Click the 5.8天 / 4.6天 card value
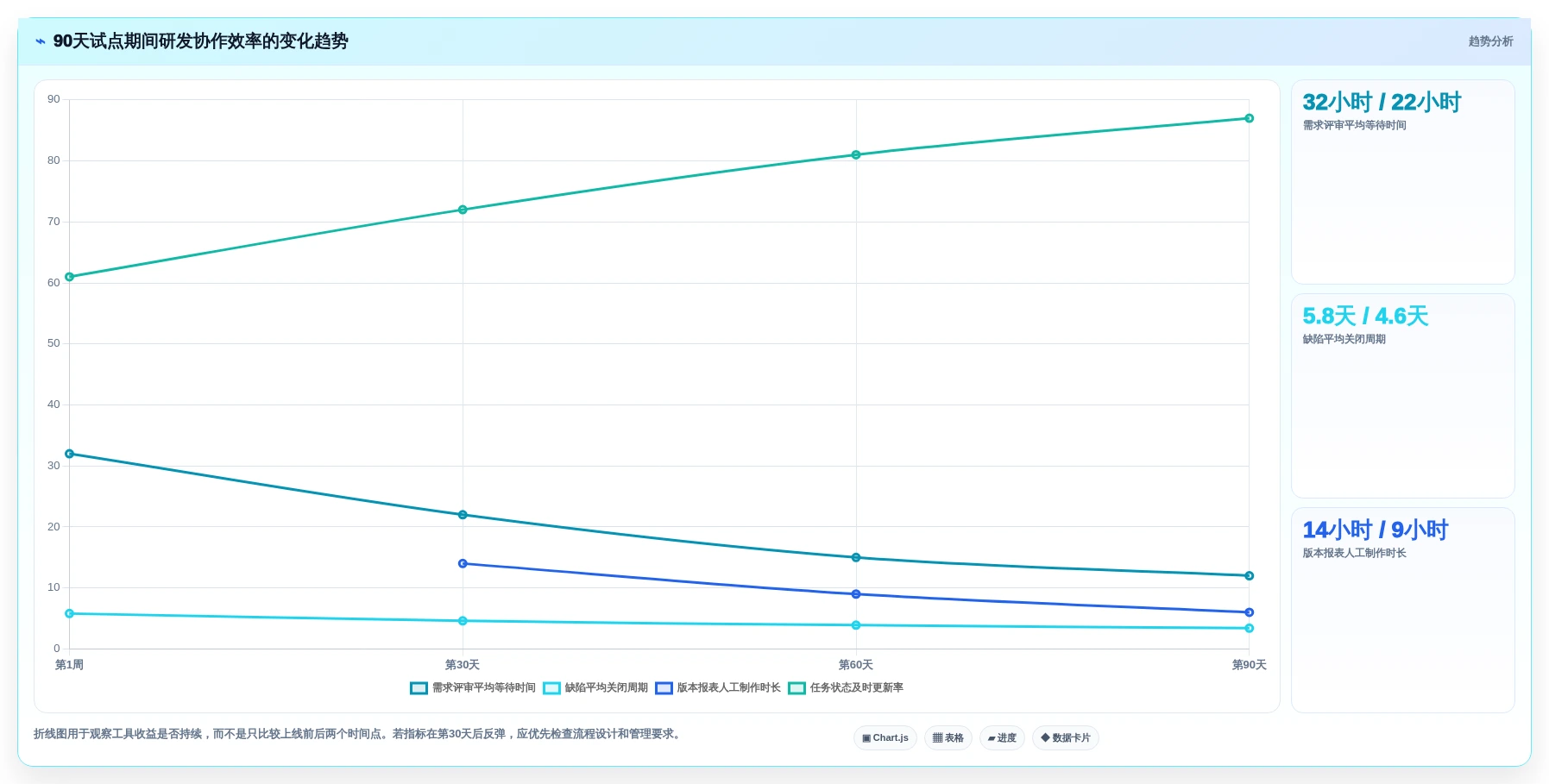Image resolution: width=1549 pixels, height=784 pixels. coord(1365,317)
